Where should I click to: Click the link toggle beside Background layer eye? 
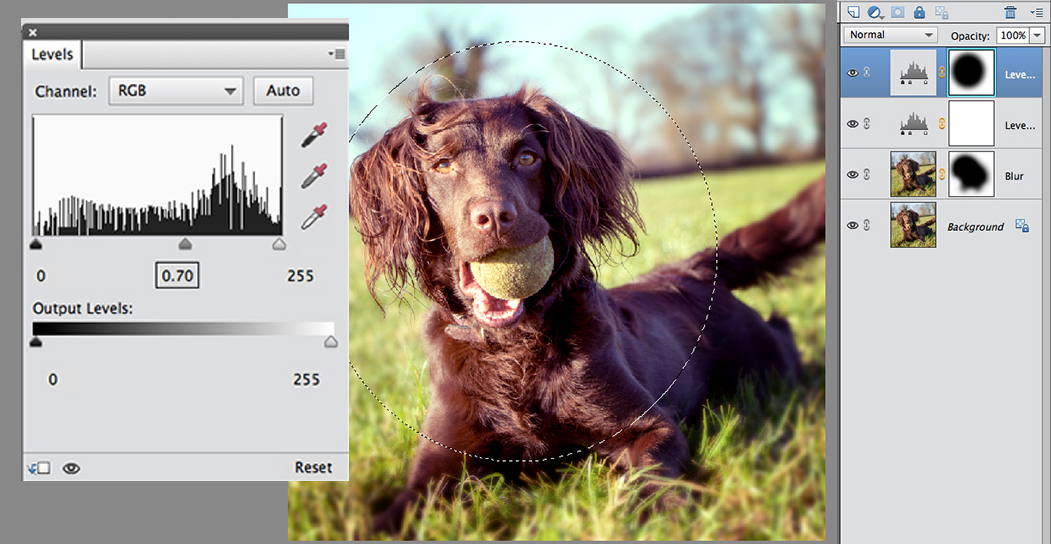pyautogui.click(x=867, y=226)
